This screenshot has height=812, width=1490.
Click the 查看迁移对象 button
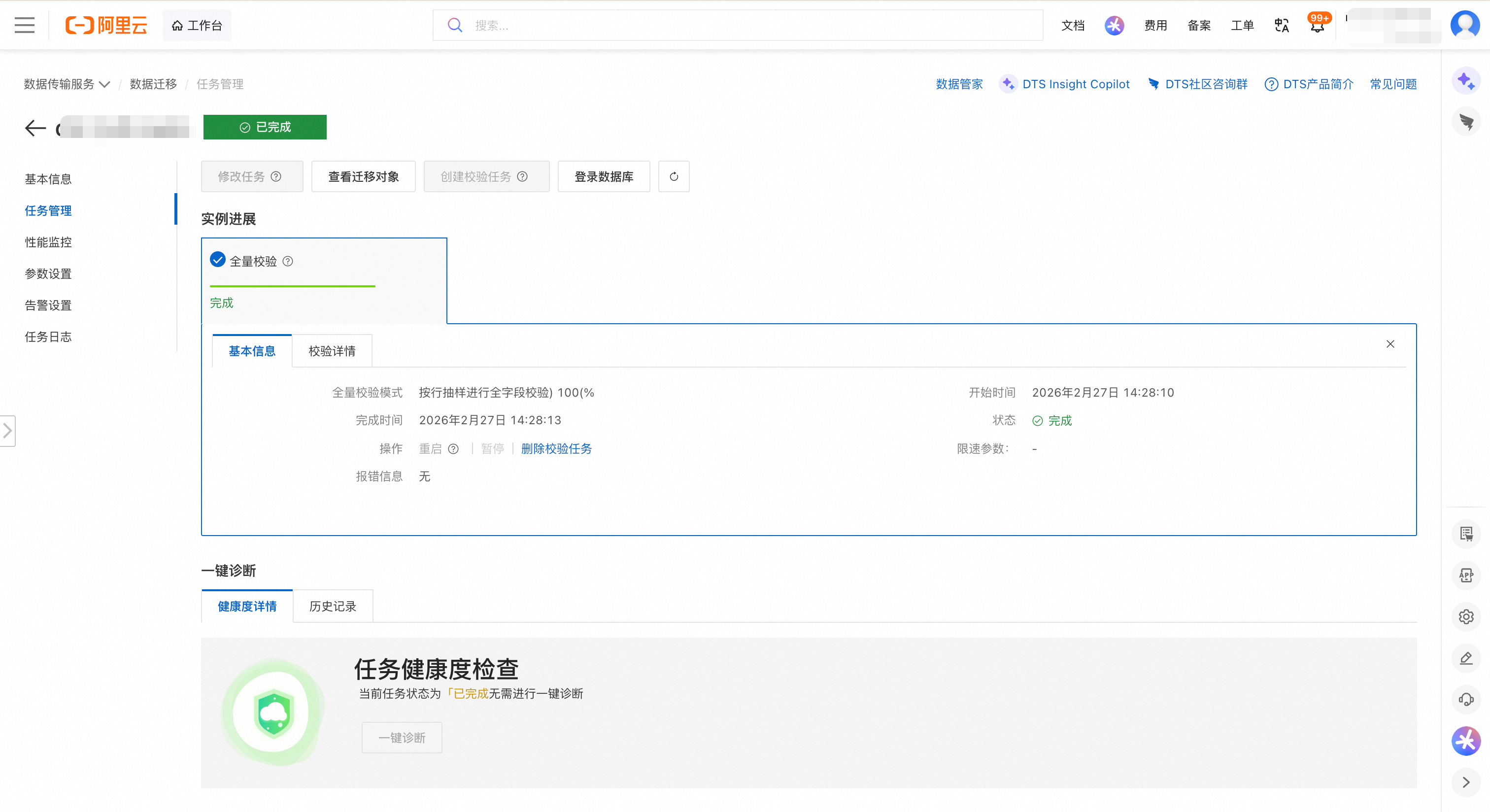[363, 176]
